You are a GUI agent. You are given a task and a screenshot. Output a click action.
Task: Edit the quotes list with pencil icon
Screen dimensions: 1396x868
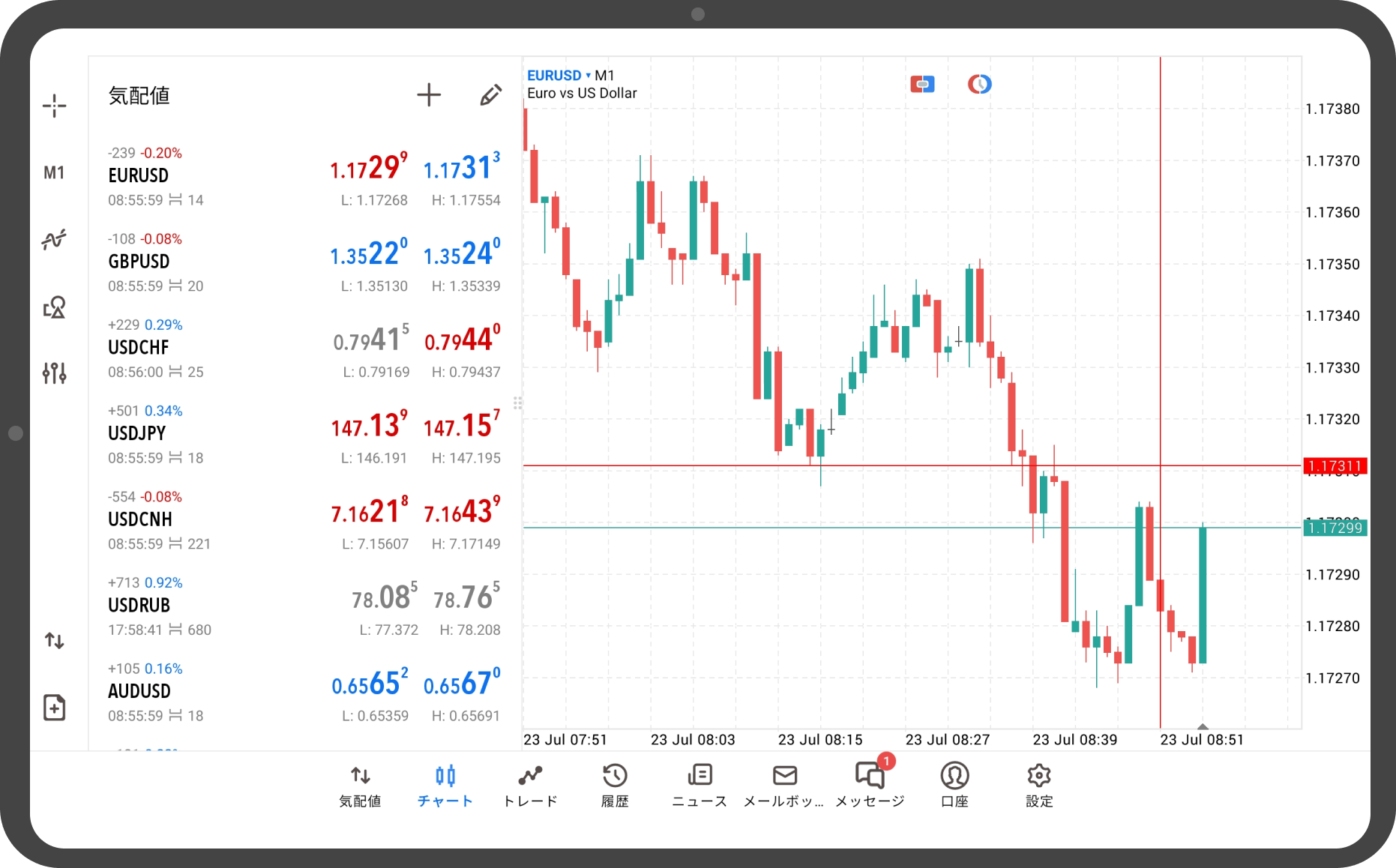pos(490,95)
